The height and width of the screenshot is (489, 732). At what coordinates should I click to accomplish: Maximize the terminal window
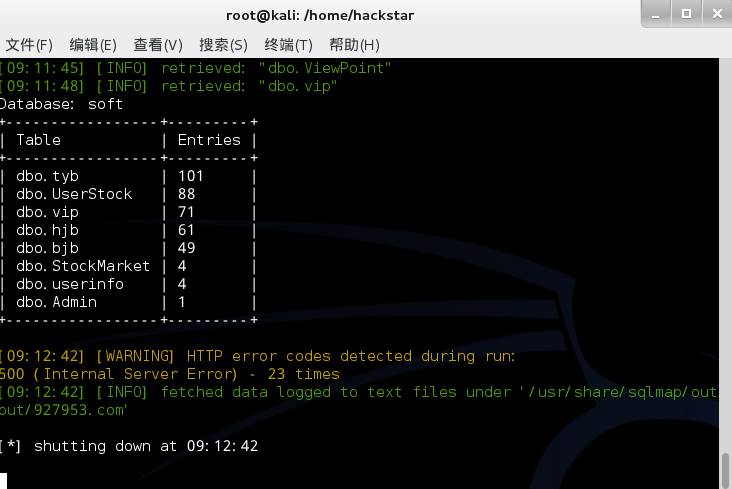click(686, 14)
